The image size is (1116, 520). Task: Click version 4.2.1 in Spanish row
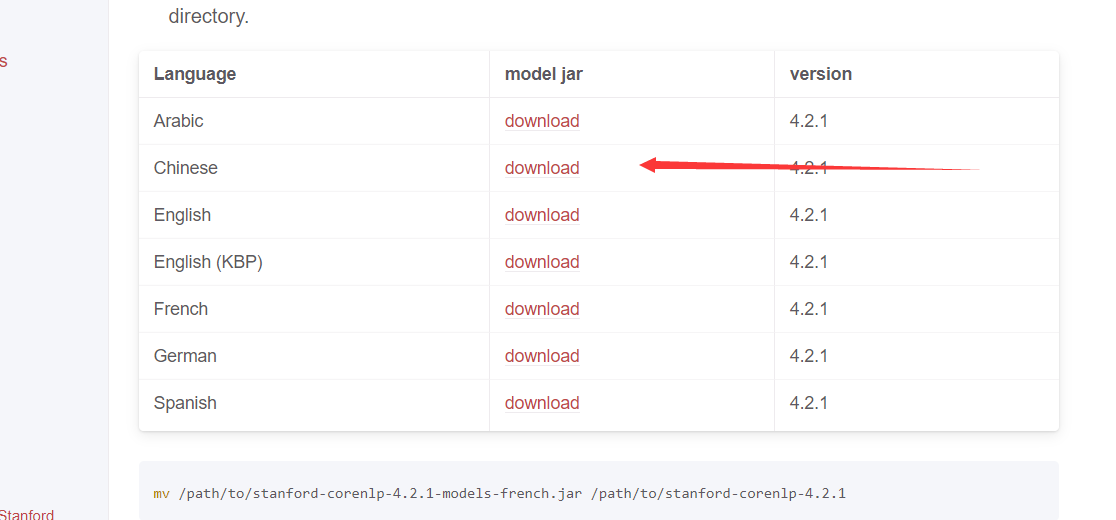[808, 403]
